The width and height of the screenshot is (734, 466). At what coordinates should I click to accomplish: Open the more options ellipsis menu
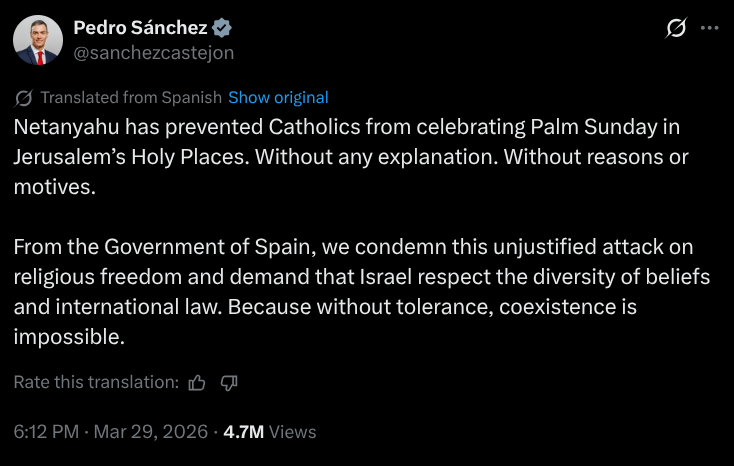coord(710,29)
